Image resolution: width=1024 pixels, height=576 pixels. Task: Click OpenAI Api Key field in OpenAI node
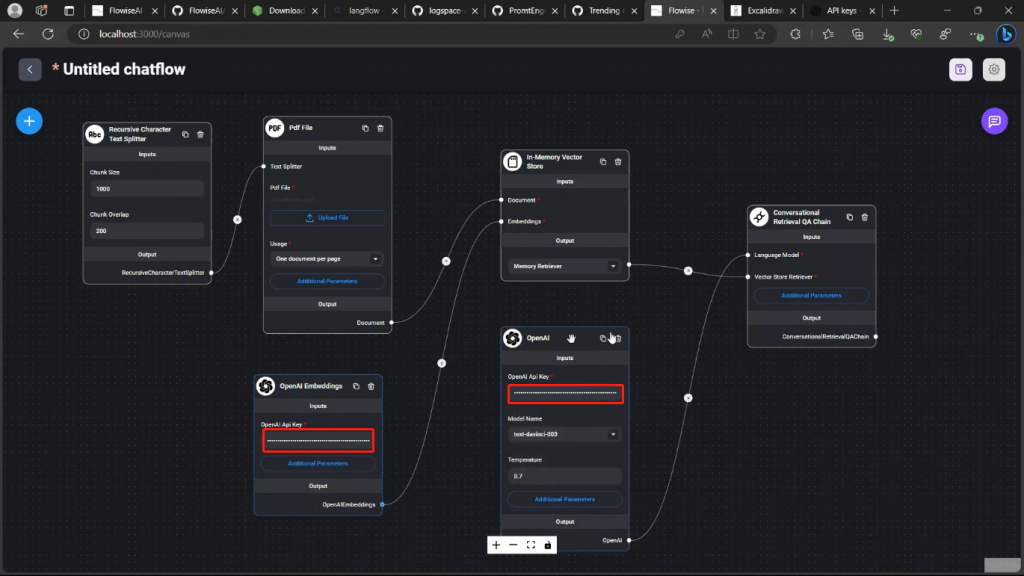pyautogui.click(x=566, y=393)
